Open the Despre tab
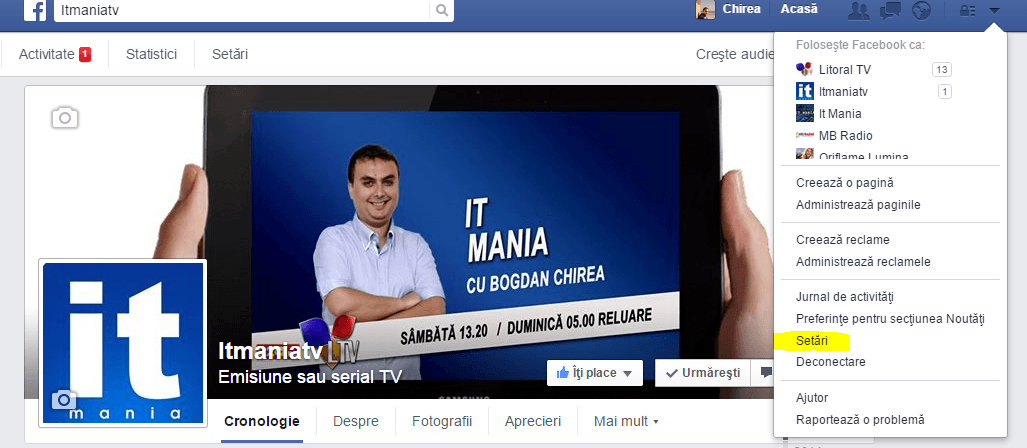This screenshot has height=448, width=1027. coord(355,421)
